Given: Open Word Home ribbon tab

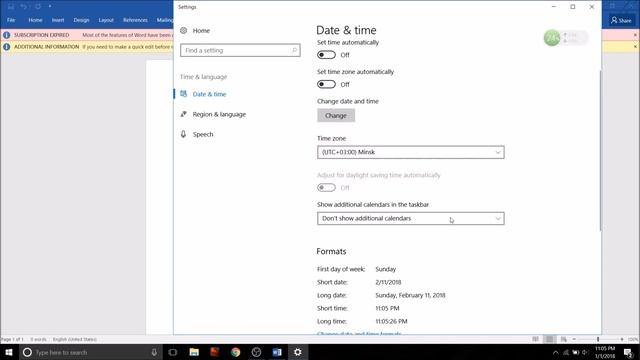Looking at the screenshot, I should pyautogui.click(x=35, y=20).
